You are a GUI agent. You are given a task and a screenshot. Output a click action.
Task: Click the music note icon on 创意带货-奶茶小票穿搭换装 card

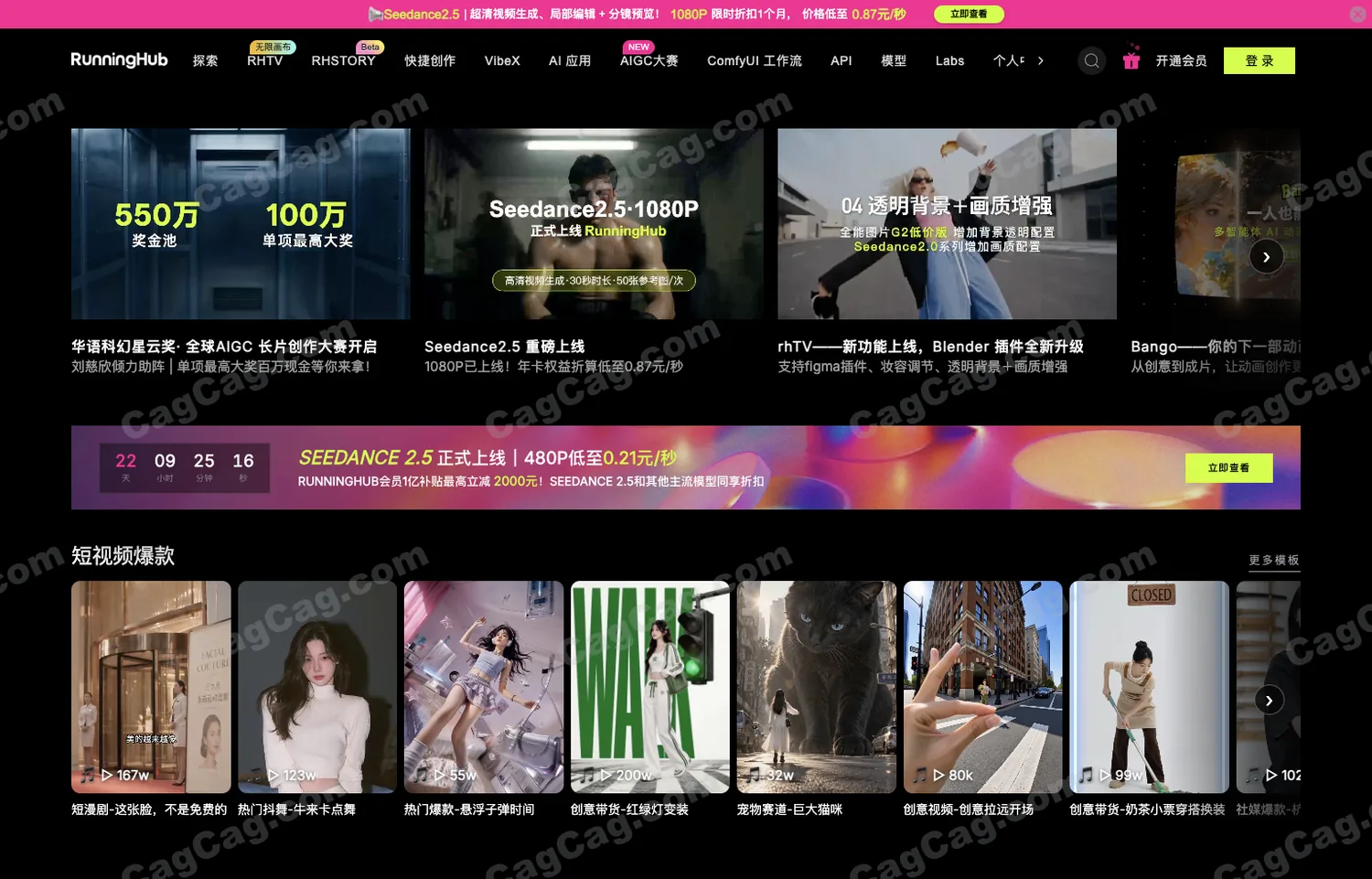1086,775
